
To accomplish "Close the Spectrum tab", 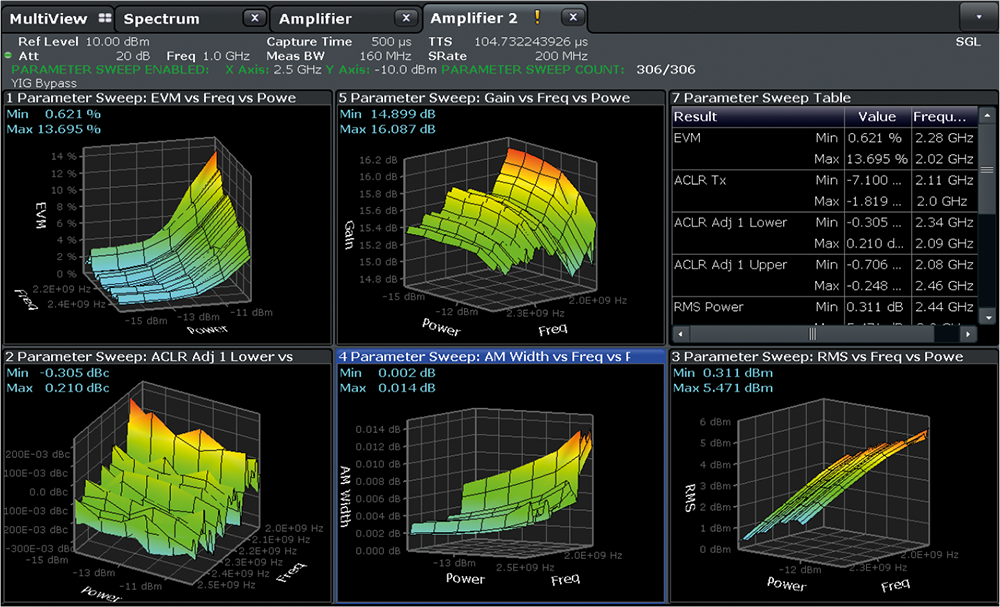I will (x=255, y=18).
